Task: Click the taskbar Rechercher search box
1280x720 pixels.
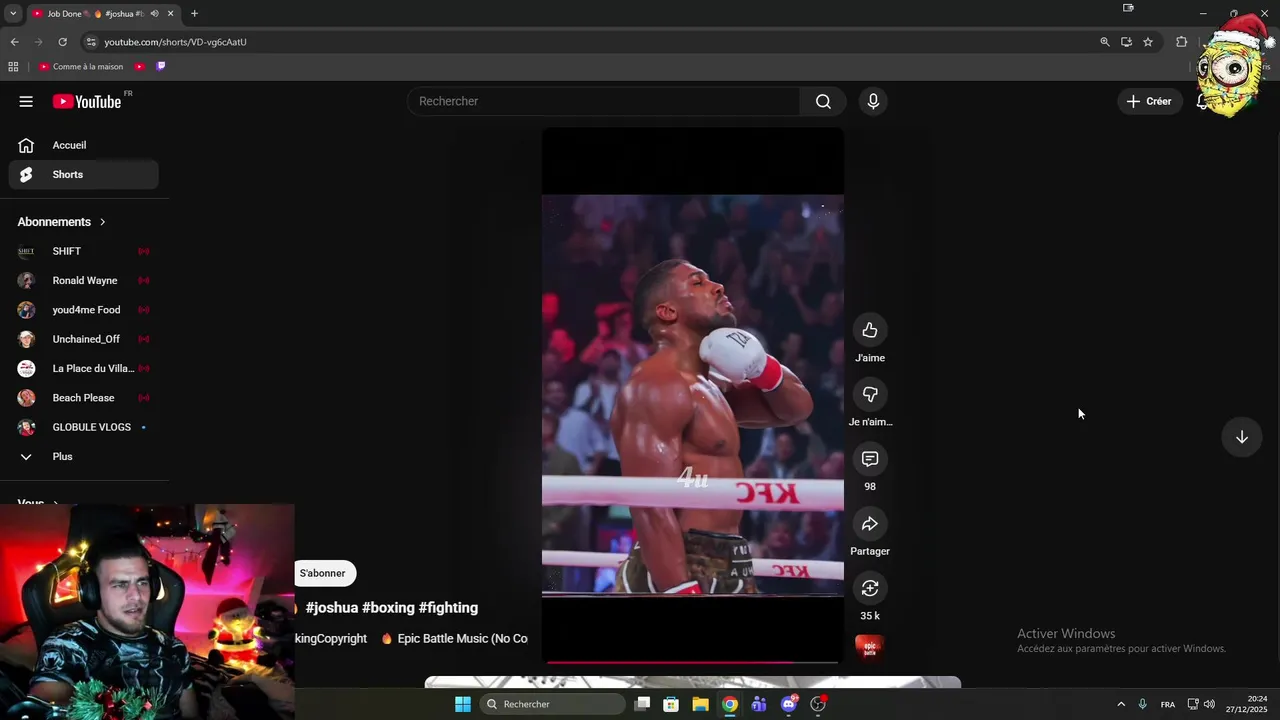Action: 552,704
